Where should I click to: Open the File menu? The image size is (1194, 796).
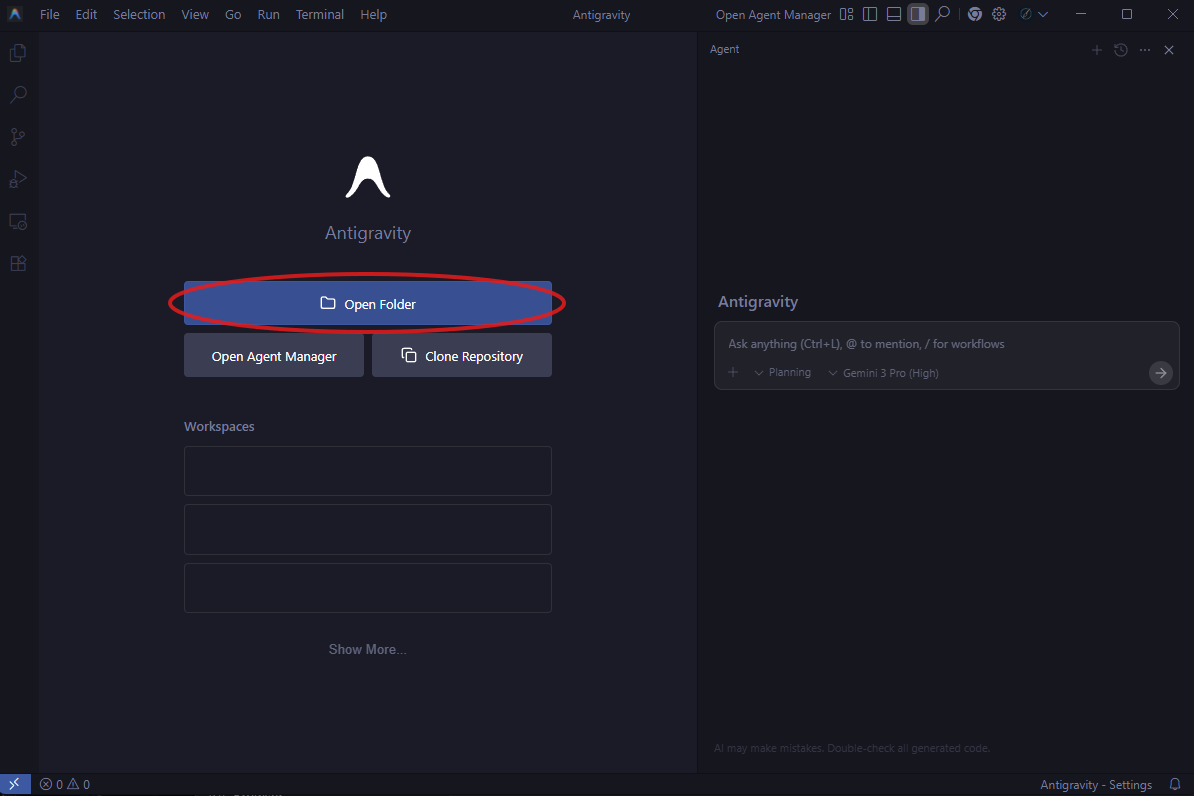coord(49,14)
